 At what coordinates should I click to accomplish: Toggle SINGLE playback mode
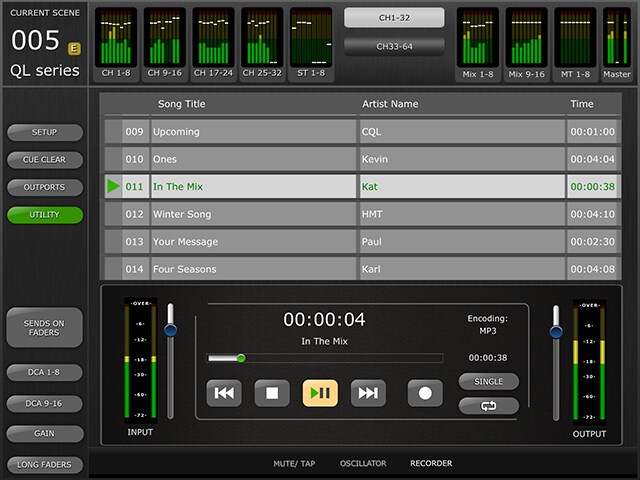(x=489, y=381)
